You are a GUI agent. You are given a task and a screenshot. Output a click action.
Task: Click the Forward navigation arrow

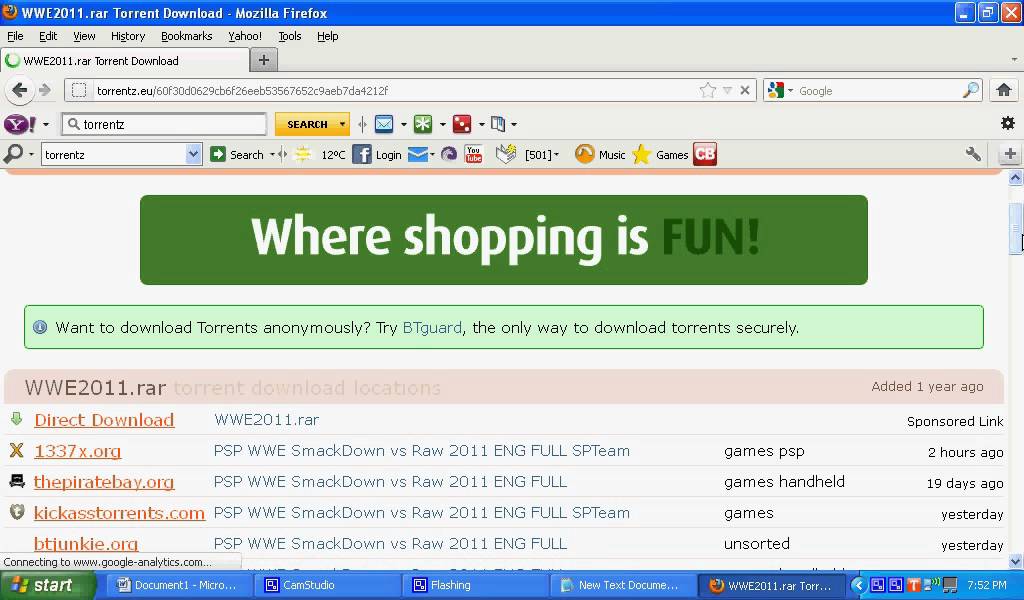click(x=45, y=90)
